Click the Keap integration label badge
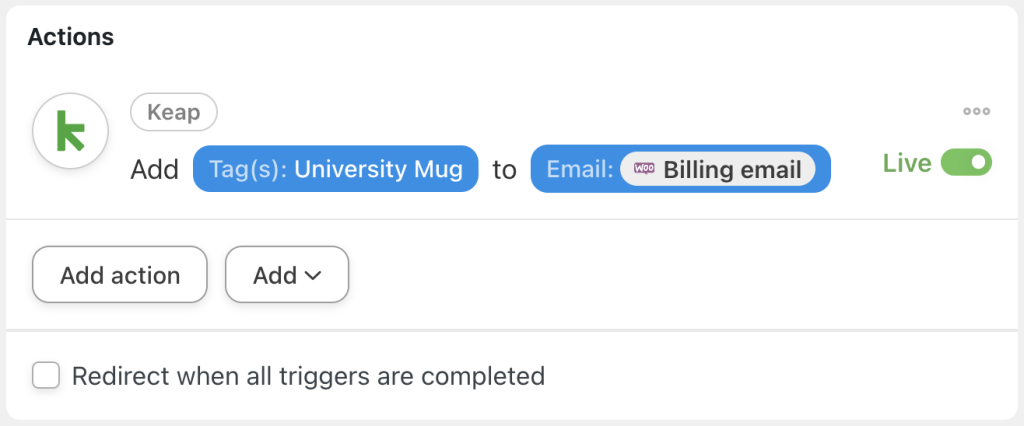Screen dimensions: 1024x426 [174, 112]
